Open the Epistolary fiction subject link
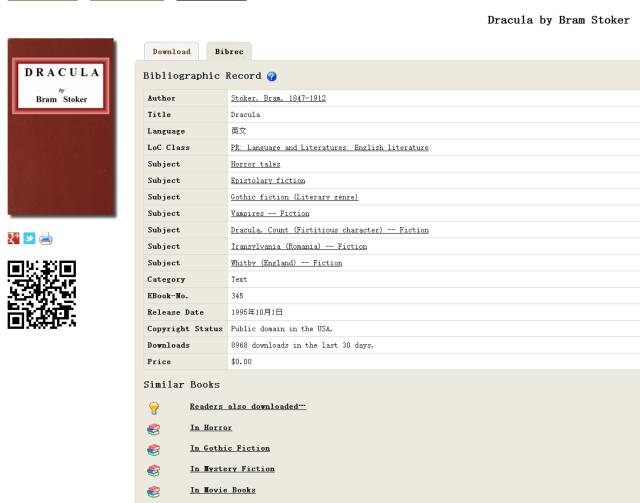Screen dimensions: 640x503 (x=267, y=181)
